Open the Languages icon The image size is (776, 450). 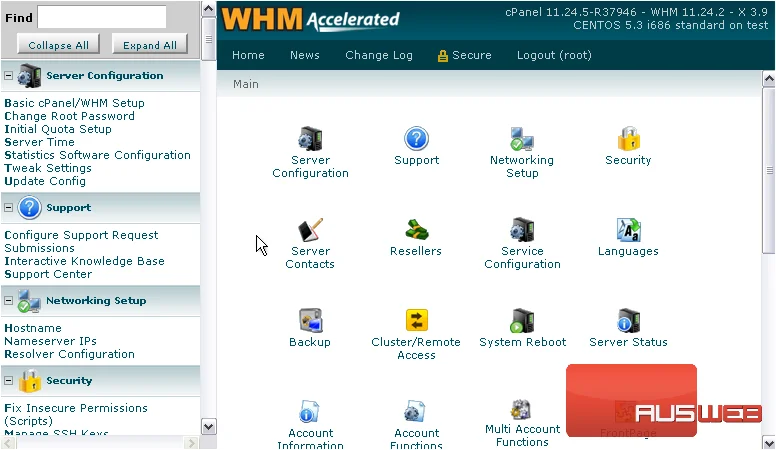pyautogui.click(x=629, y=230)
